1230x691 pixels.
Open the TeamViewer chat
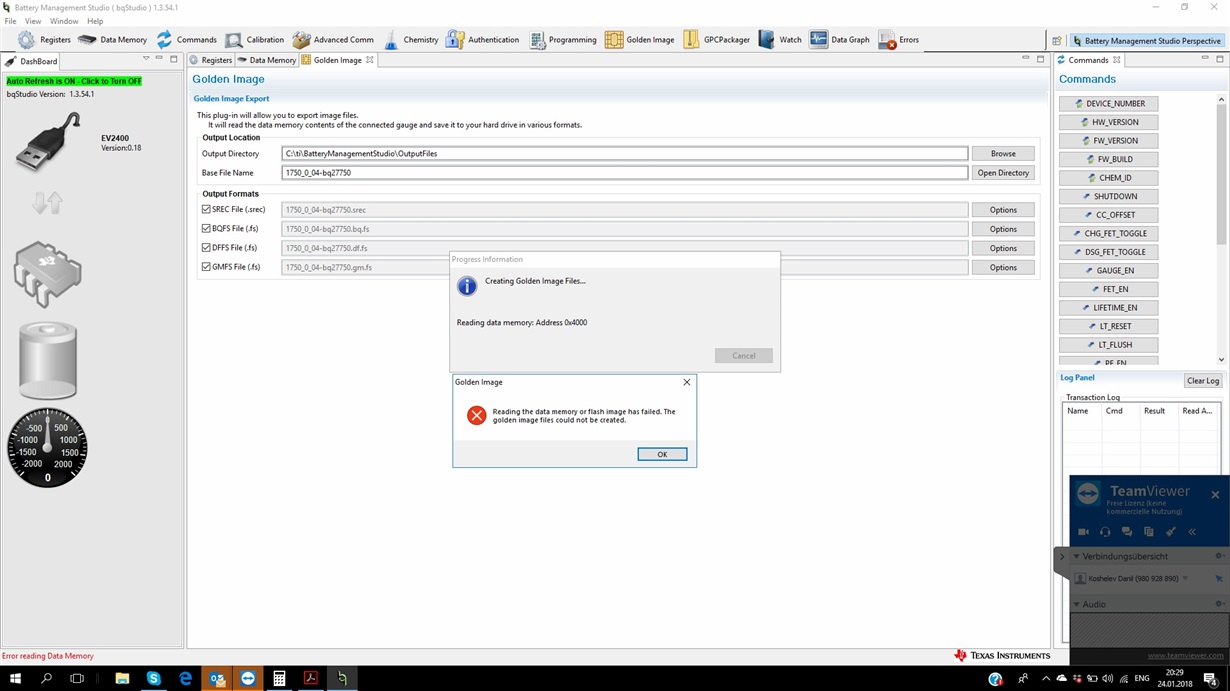click(x=1127, y=532)
